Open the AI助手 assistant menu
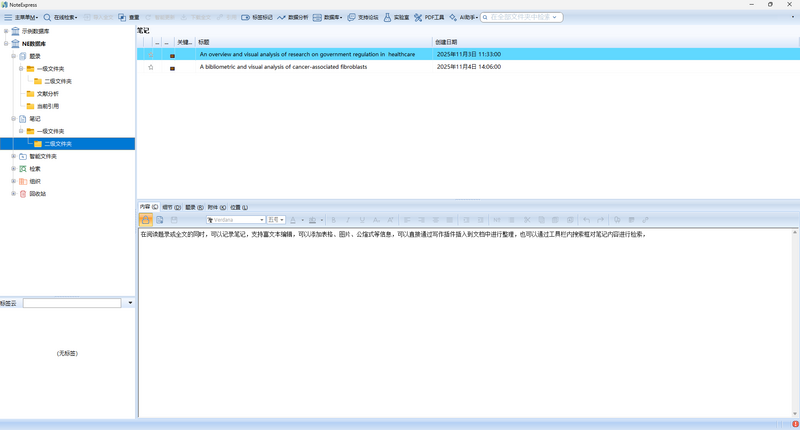Viewport: 800px width, 430px height. coord(463,17)
